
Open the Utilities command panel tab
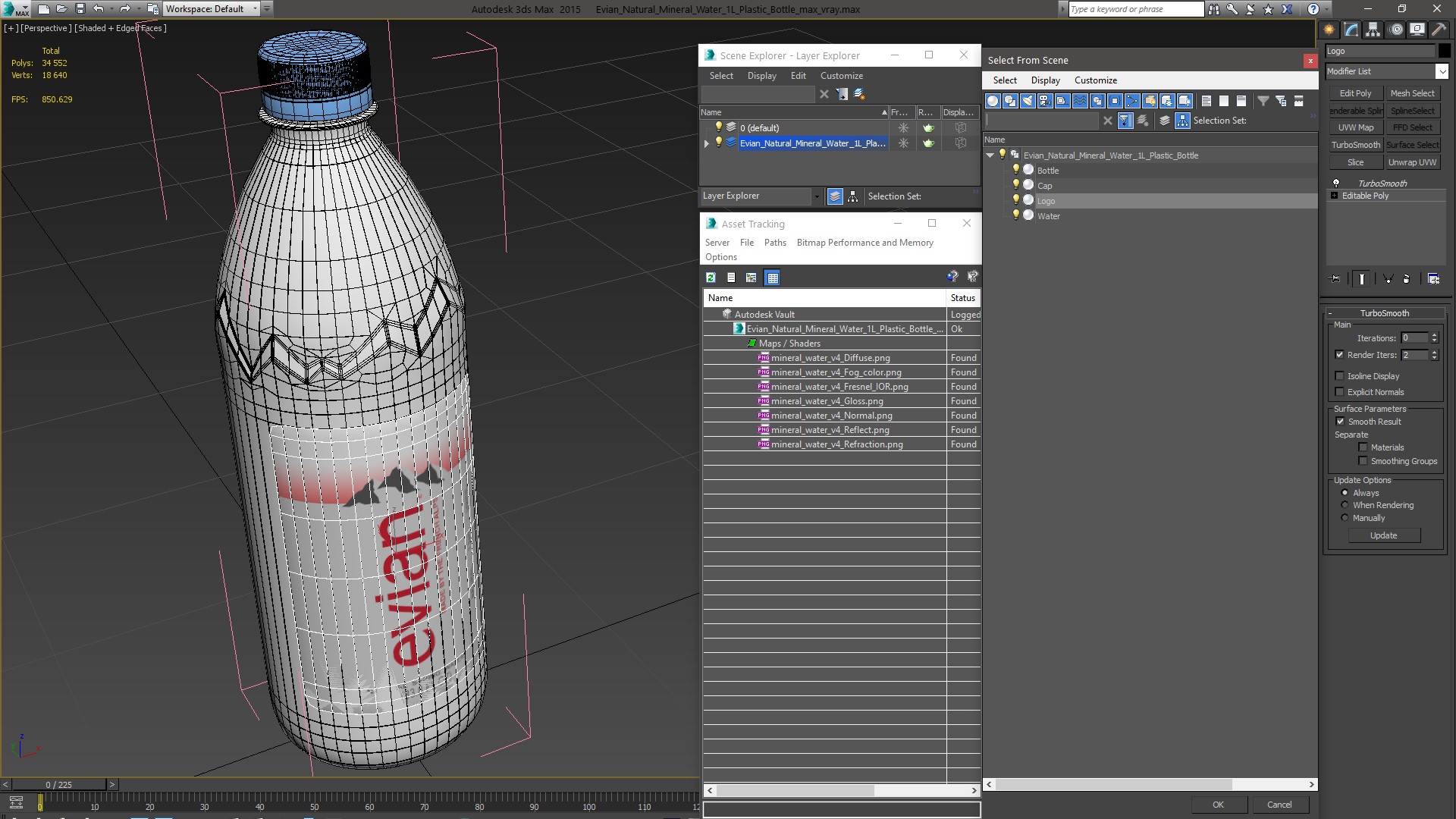1439,30
